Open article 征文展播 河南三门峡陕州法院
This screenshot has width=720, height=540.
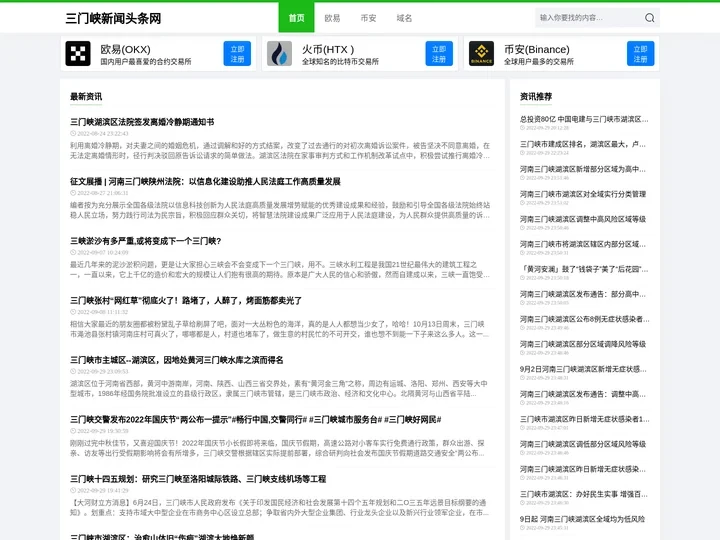[205, 181]
